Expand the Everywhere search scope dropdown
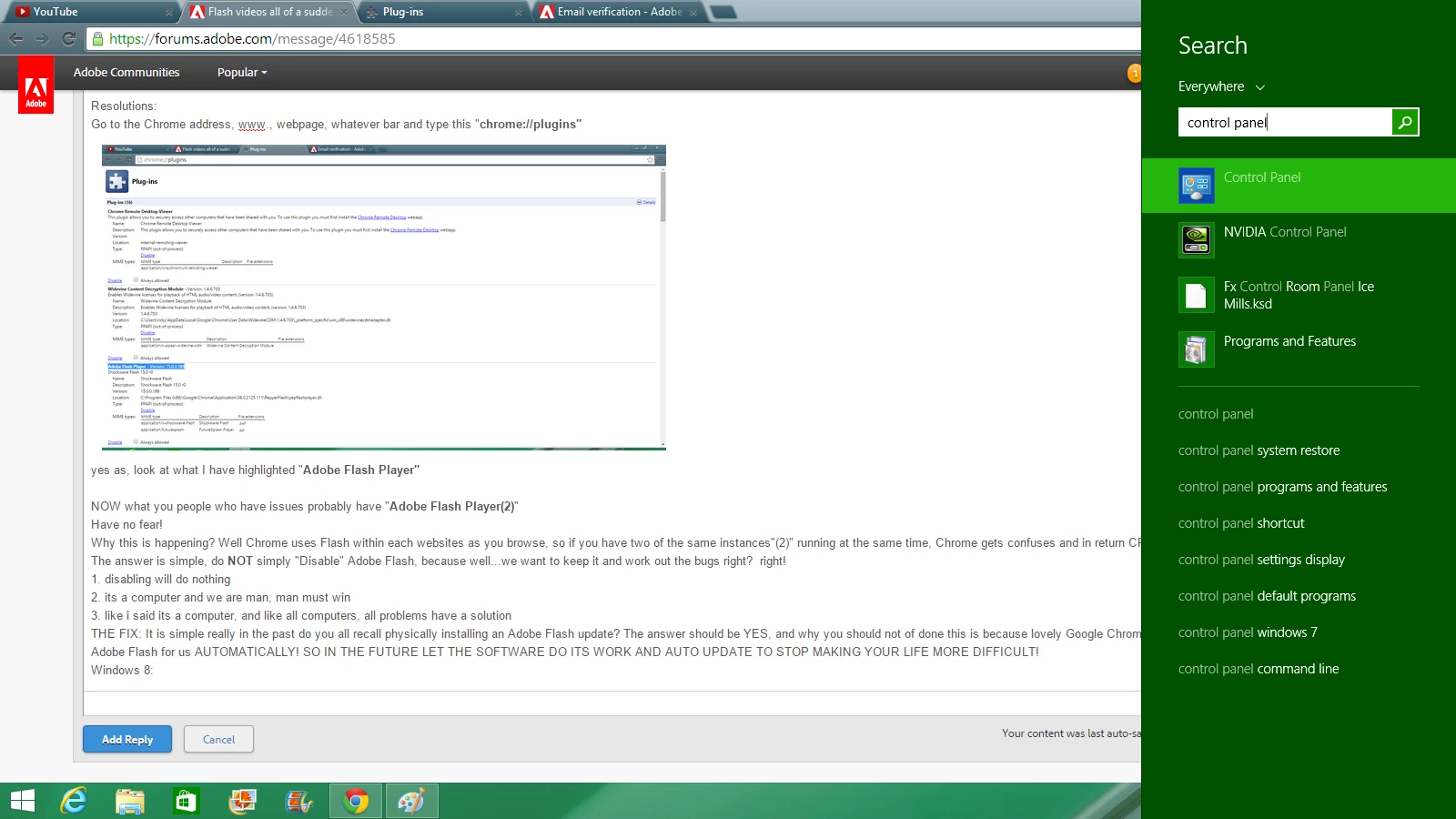The image size is (1456, 819). coord(1221,86)
